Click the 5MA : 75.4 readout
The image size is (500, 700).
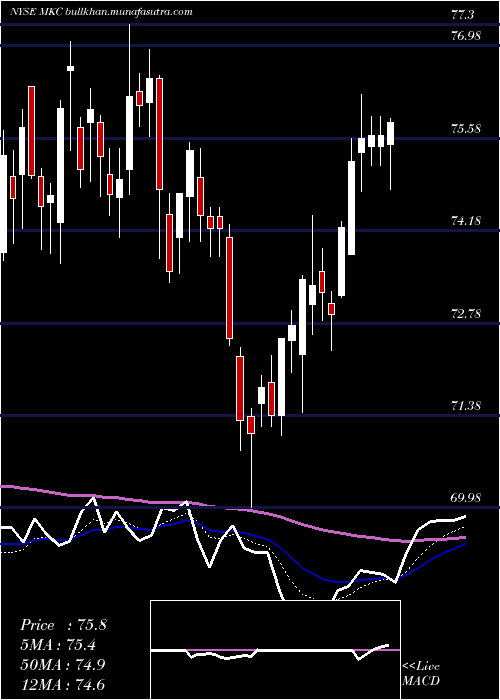click(58, 645)
